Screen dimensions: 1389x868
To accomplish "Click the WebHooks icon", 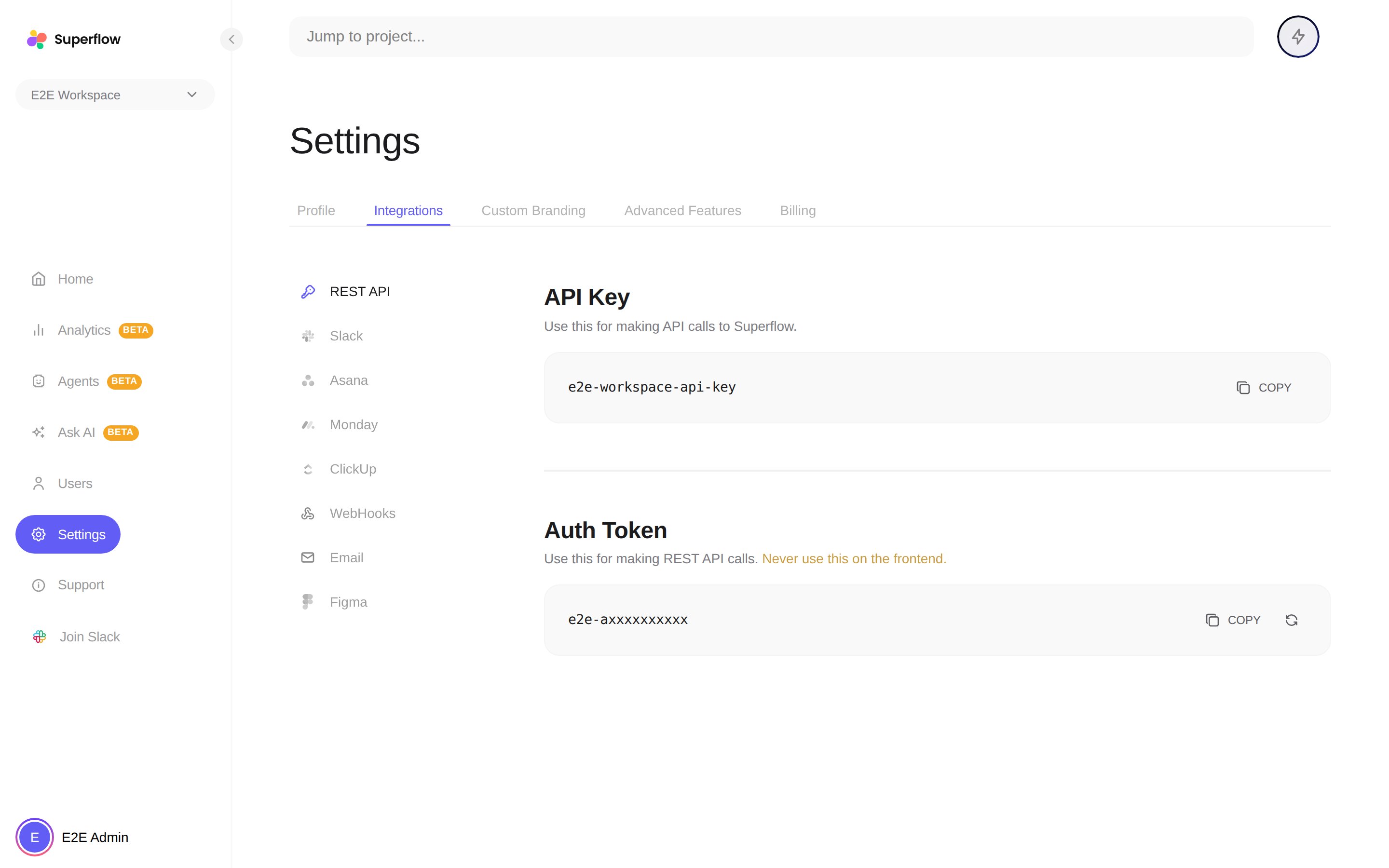I will (308, 513).
